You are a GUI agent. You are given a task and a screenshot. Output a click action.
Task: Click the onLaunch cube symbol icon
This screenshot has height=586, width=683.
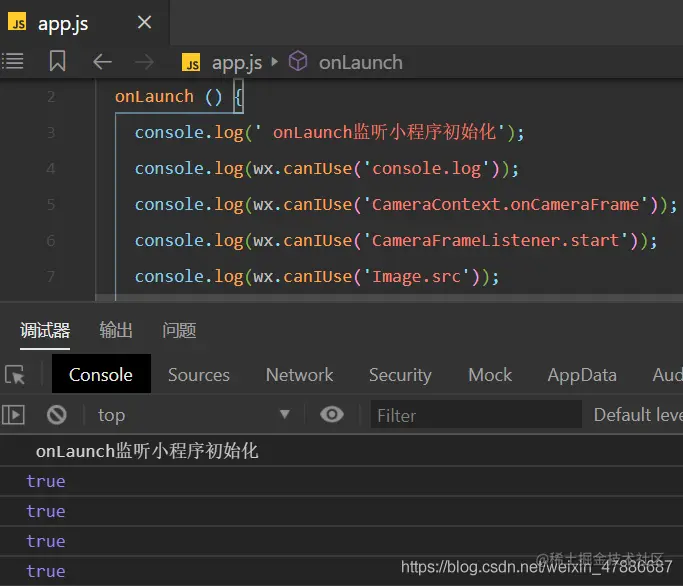tap(298, 61)
